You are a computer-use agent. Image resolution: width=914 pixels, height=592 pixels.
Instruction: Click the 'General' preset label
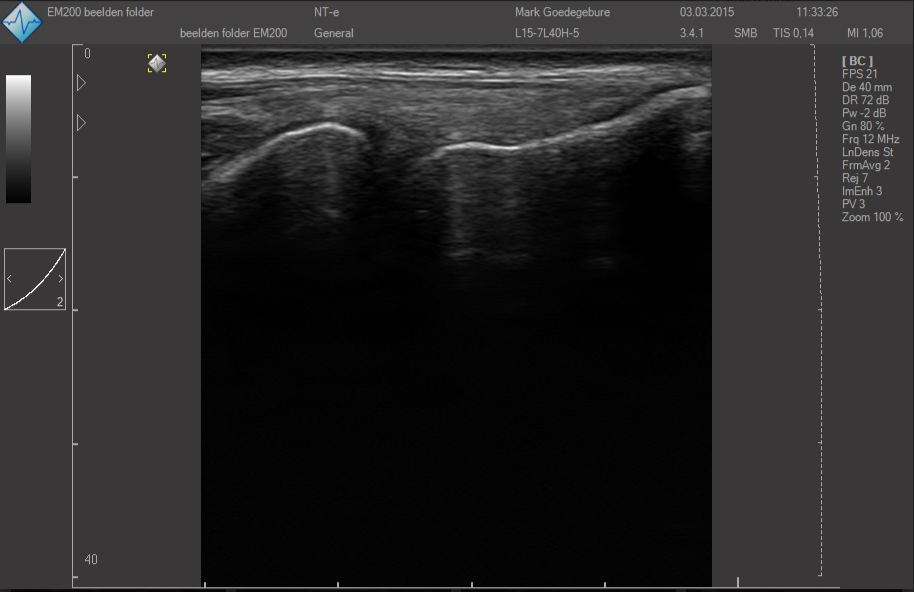(333, 33)
